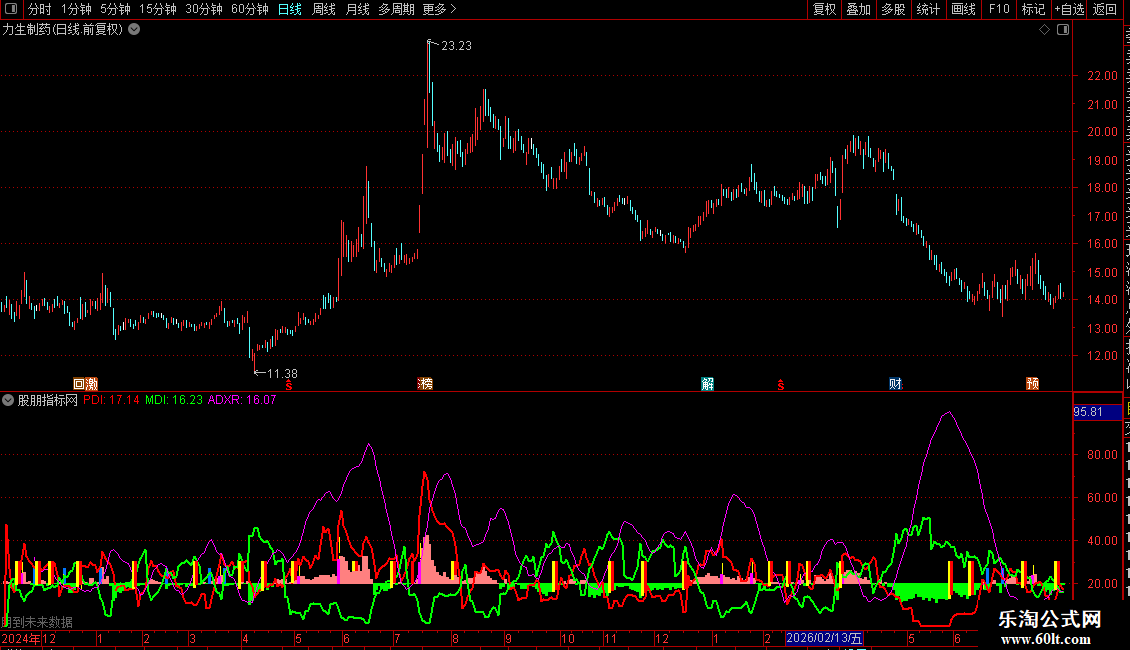This screenshot has width=1130, height=650.
Task: Expand the 股朋指标网 indicator menu arrow
Action: 8,400
